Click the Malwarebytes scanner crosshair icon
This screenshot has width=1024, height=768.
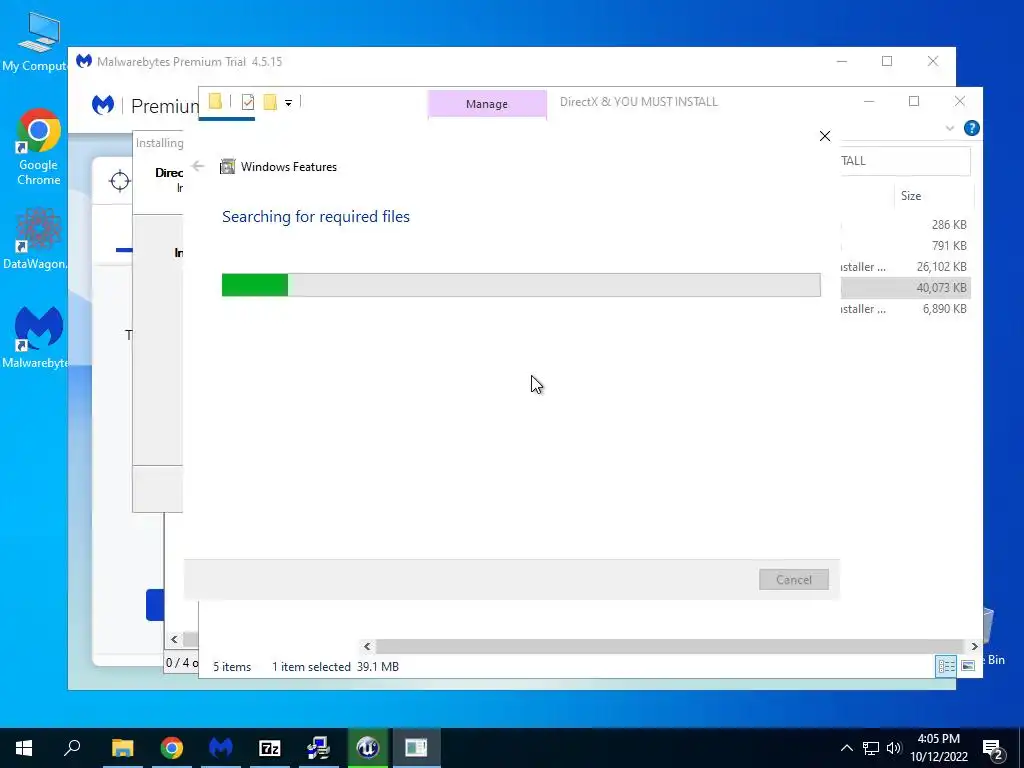click(120, 181)
